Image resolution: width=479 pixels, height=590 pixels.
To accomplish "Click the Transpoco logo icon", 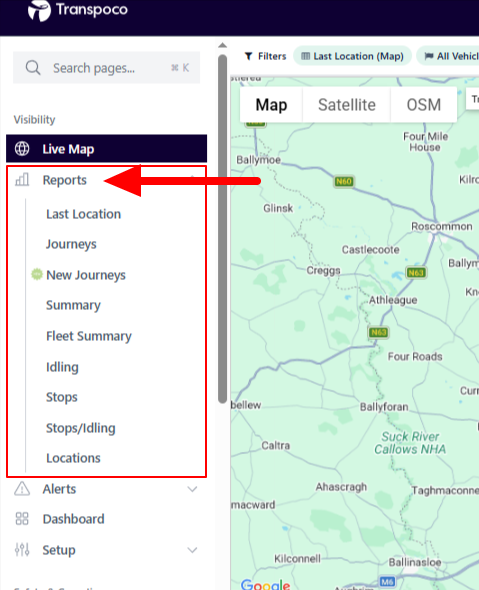I will tap(39, 10).
